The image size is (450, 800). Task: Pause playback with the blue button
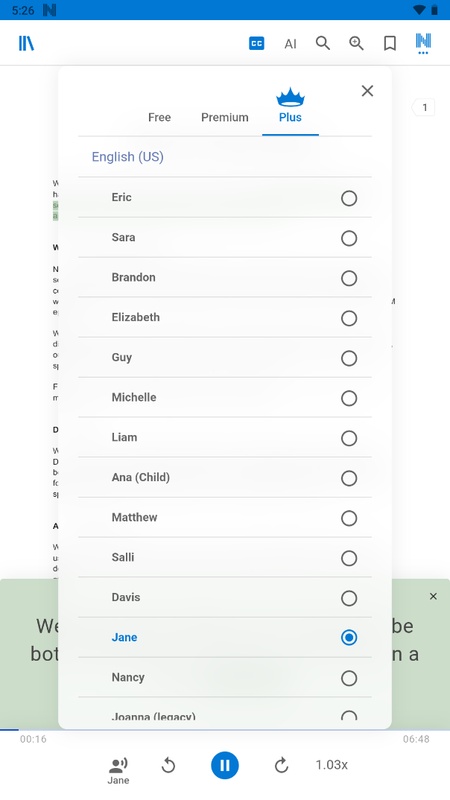(224, 765)
